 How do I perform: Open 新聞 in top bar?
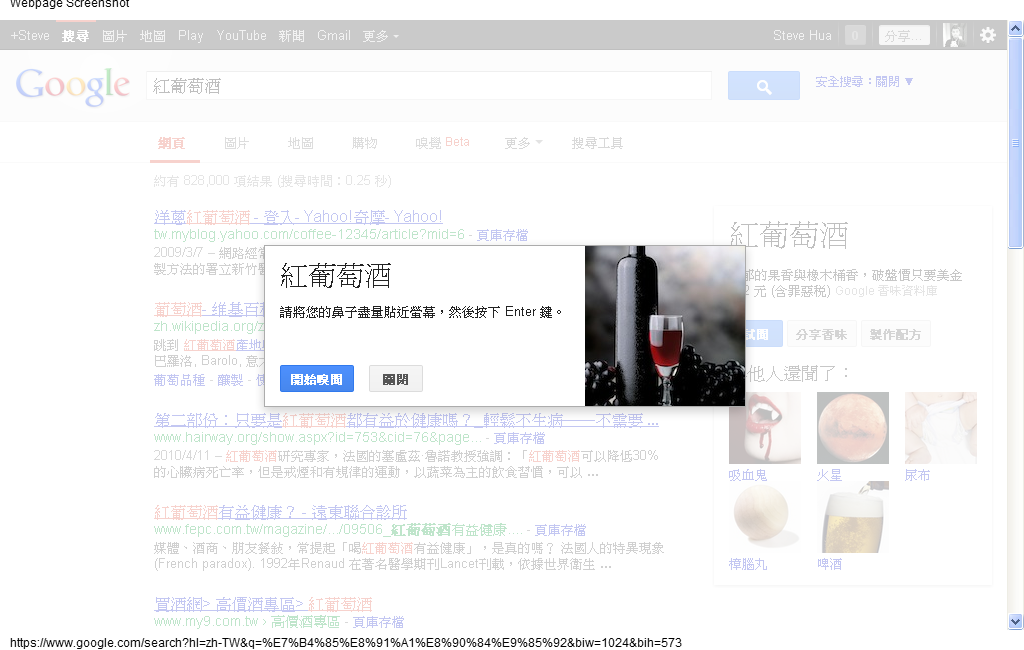(x=291, y=36)
